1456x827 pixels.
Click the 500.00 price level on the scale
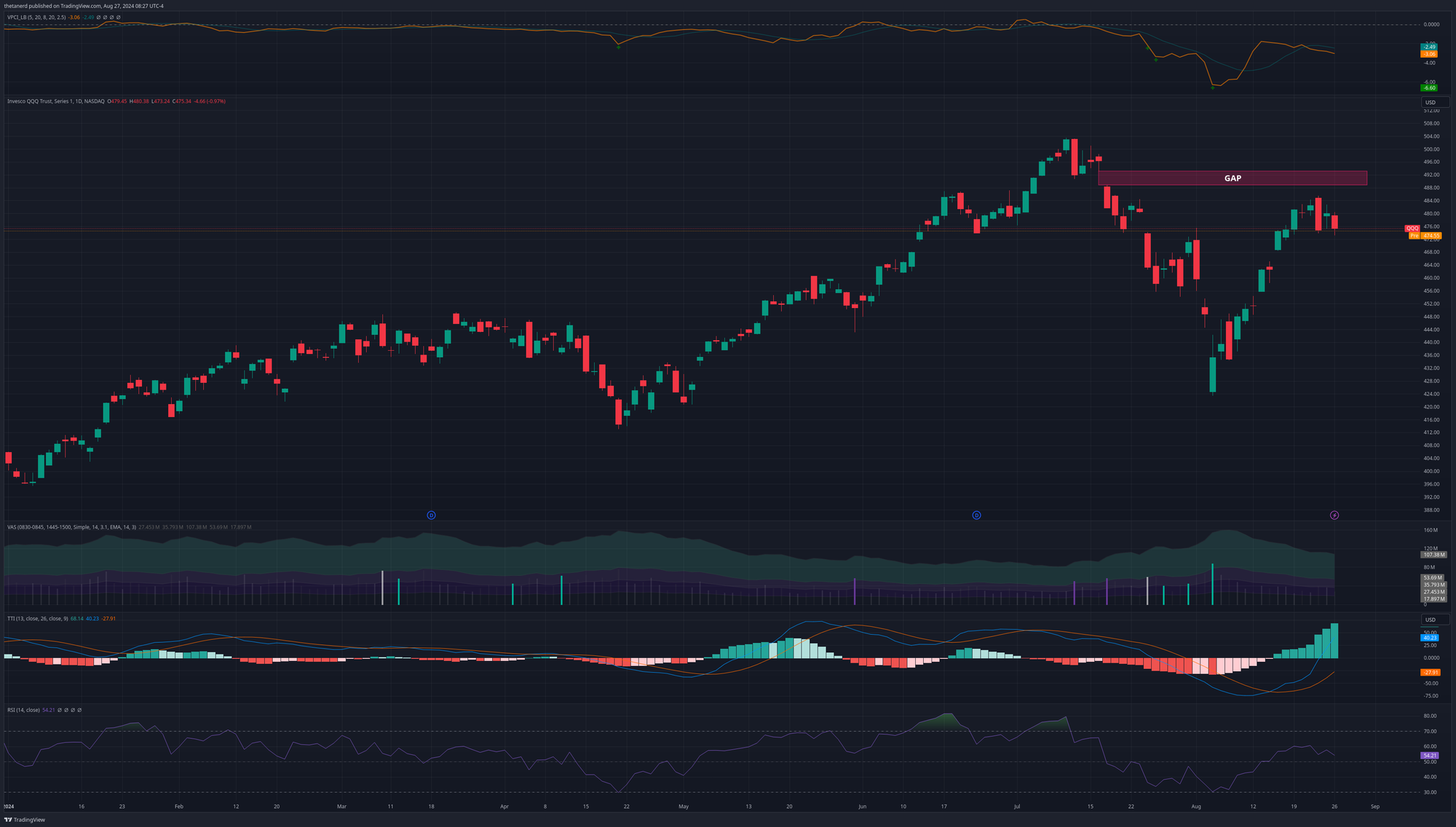1431,149
